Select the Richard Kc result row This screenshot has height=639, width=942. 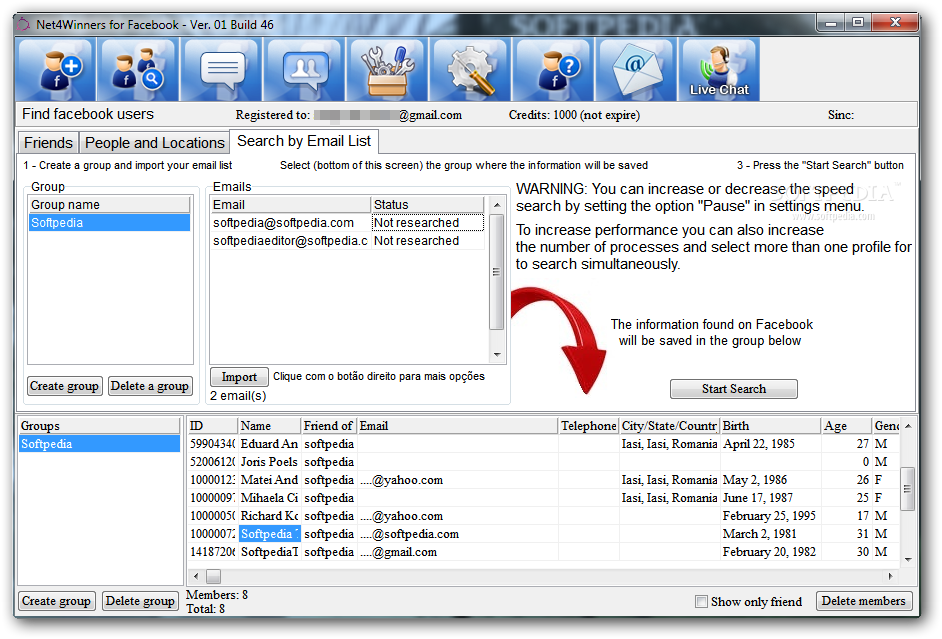coord(544,516)
